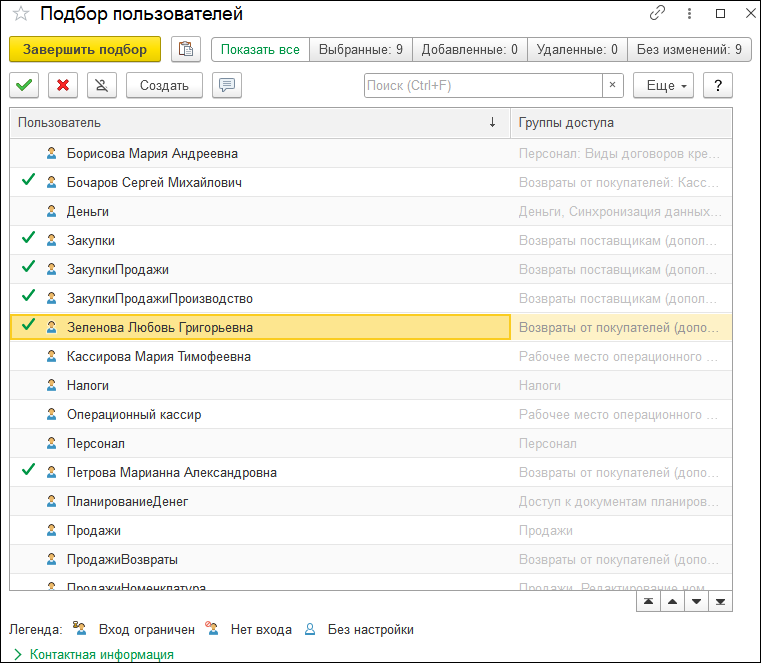Open help with the question mark button

[x=718, y=85]
